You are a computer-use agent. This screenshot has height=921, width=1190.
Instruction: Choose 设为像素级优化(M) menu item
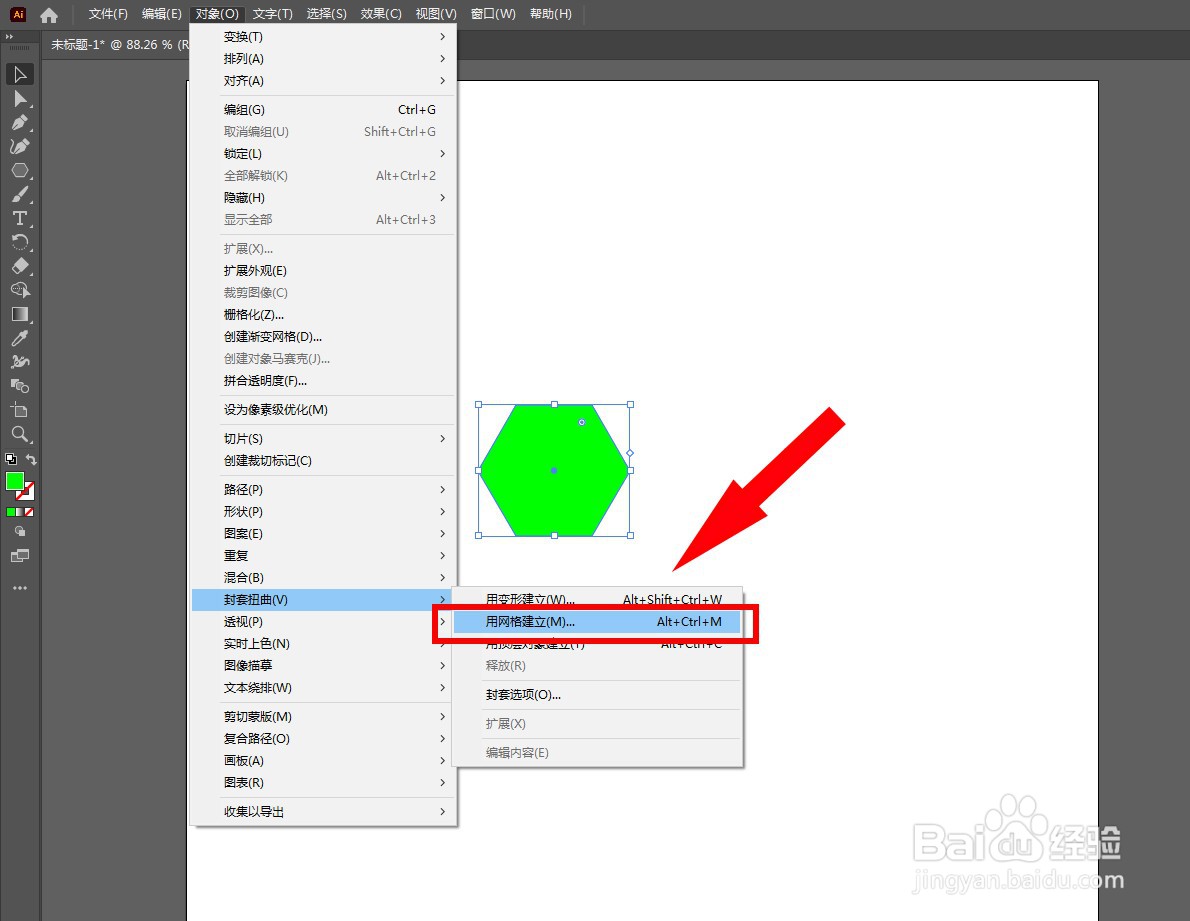[324, 410]
